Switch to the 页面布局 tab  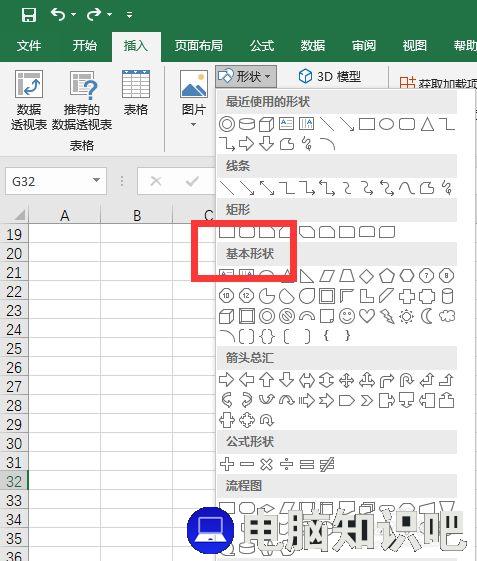point(199,46)
